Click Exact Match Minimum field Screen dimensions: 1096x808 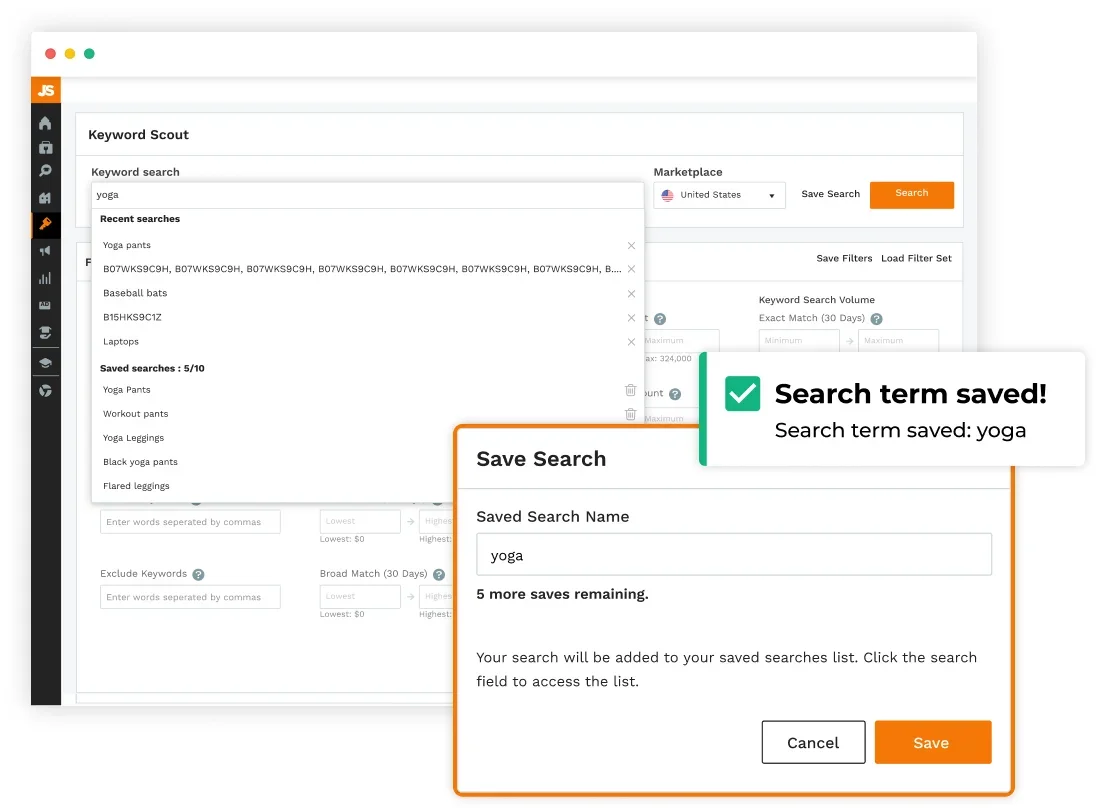click(x=799, y=340)
